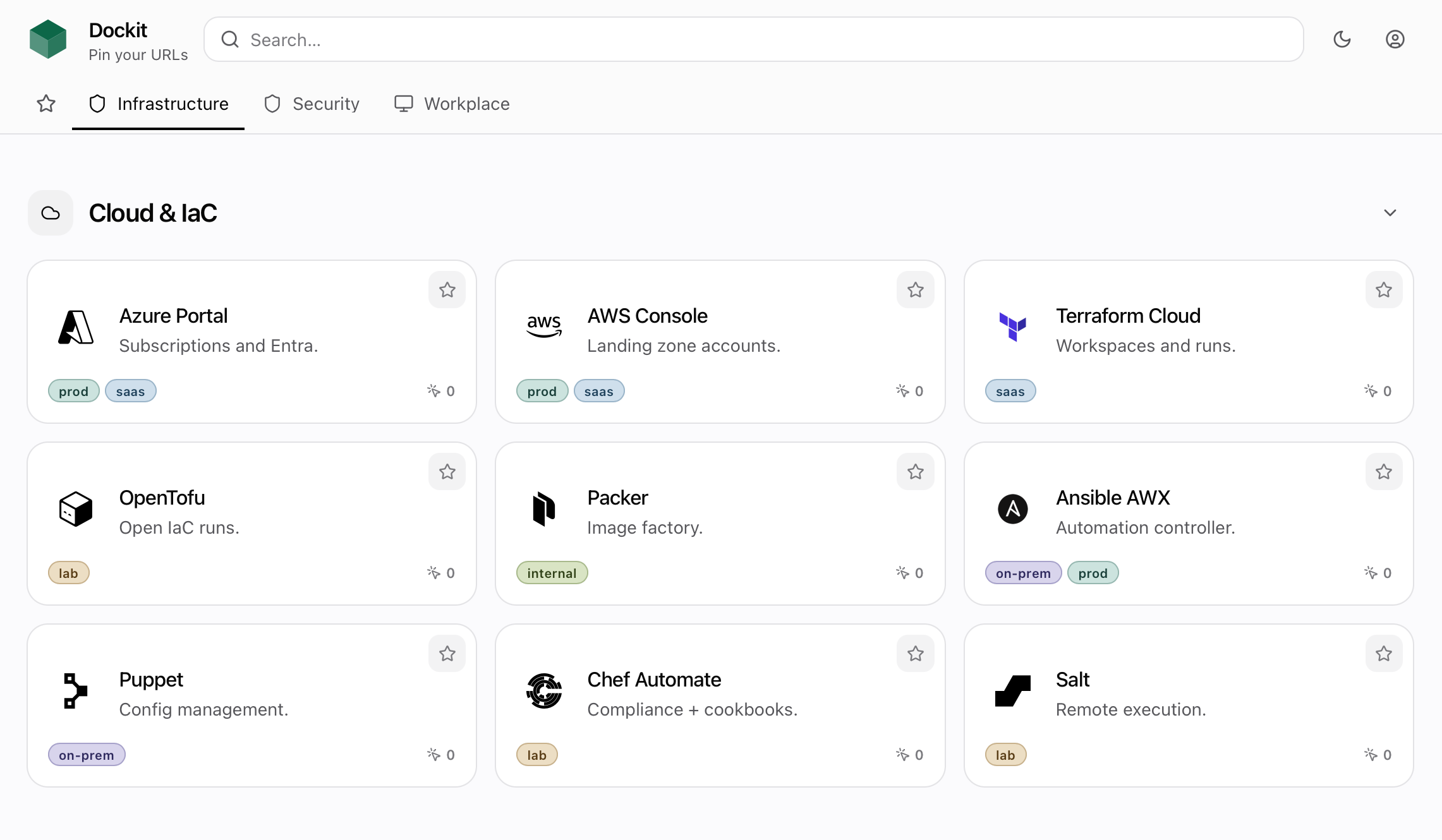Click the prod tag on Ansible AWX

(x=1093, y=573)
